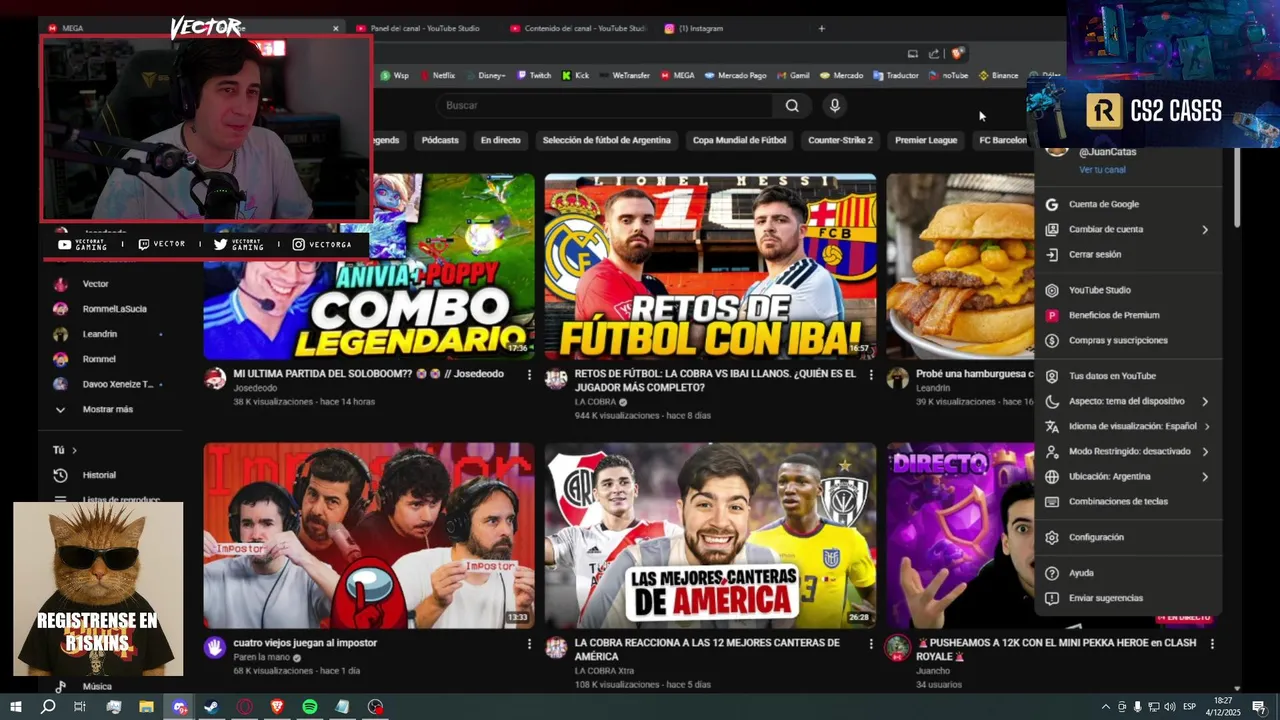Open new browser tab with plus button
Image resolution: width=1280 pixels, height=720 pixels.
point(822,28)
